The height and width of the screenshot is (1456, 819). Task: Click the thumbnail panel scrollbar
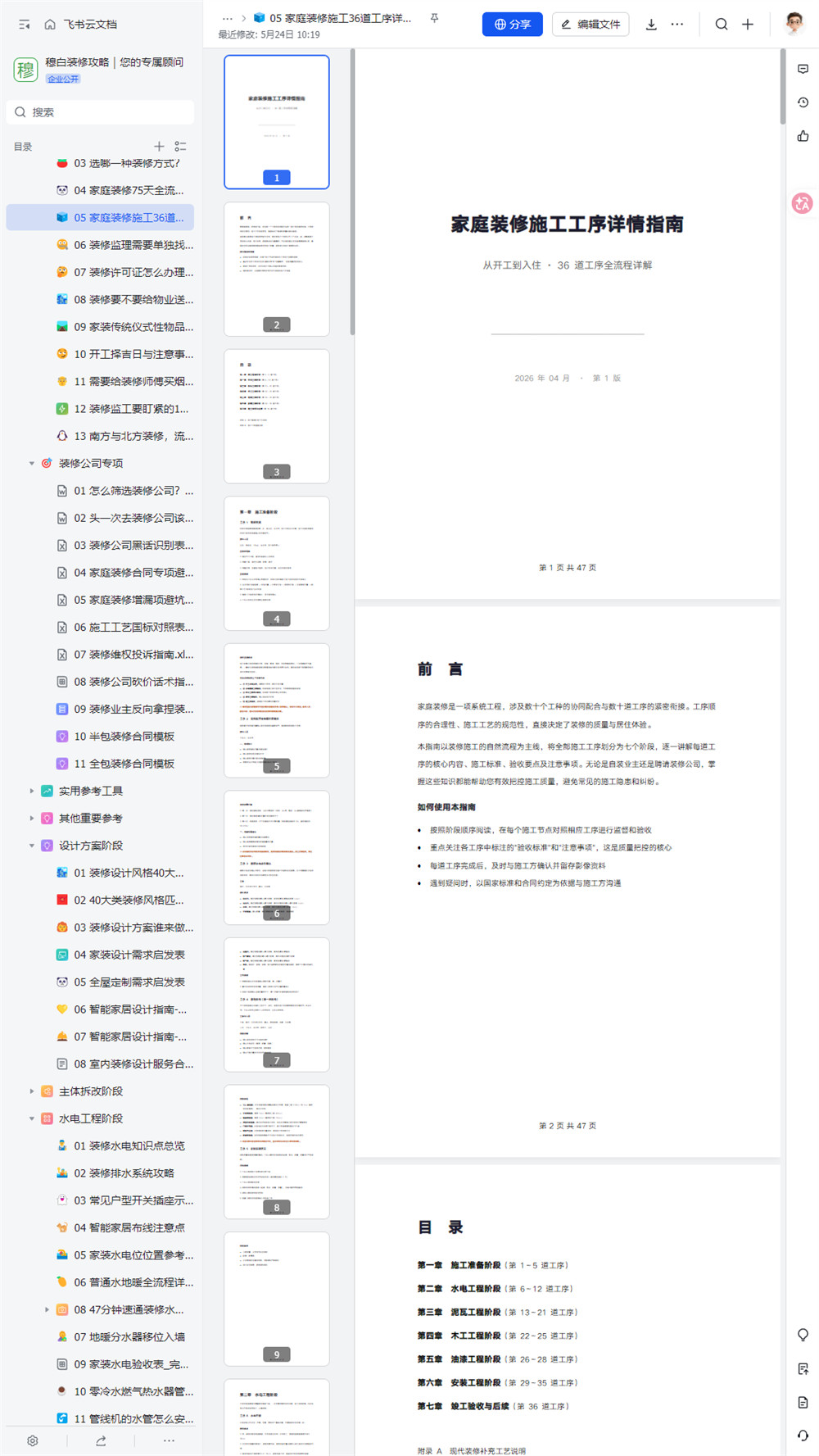(x=352, y=192)
